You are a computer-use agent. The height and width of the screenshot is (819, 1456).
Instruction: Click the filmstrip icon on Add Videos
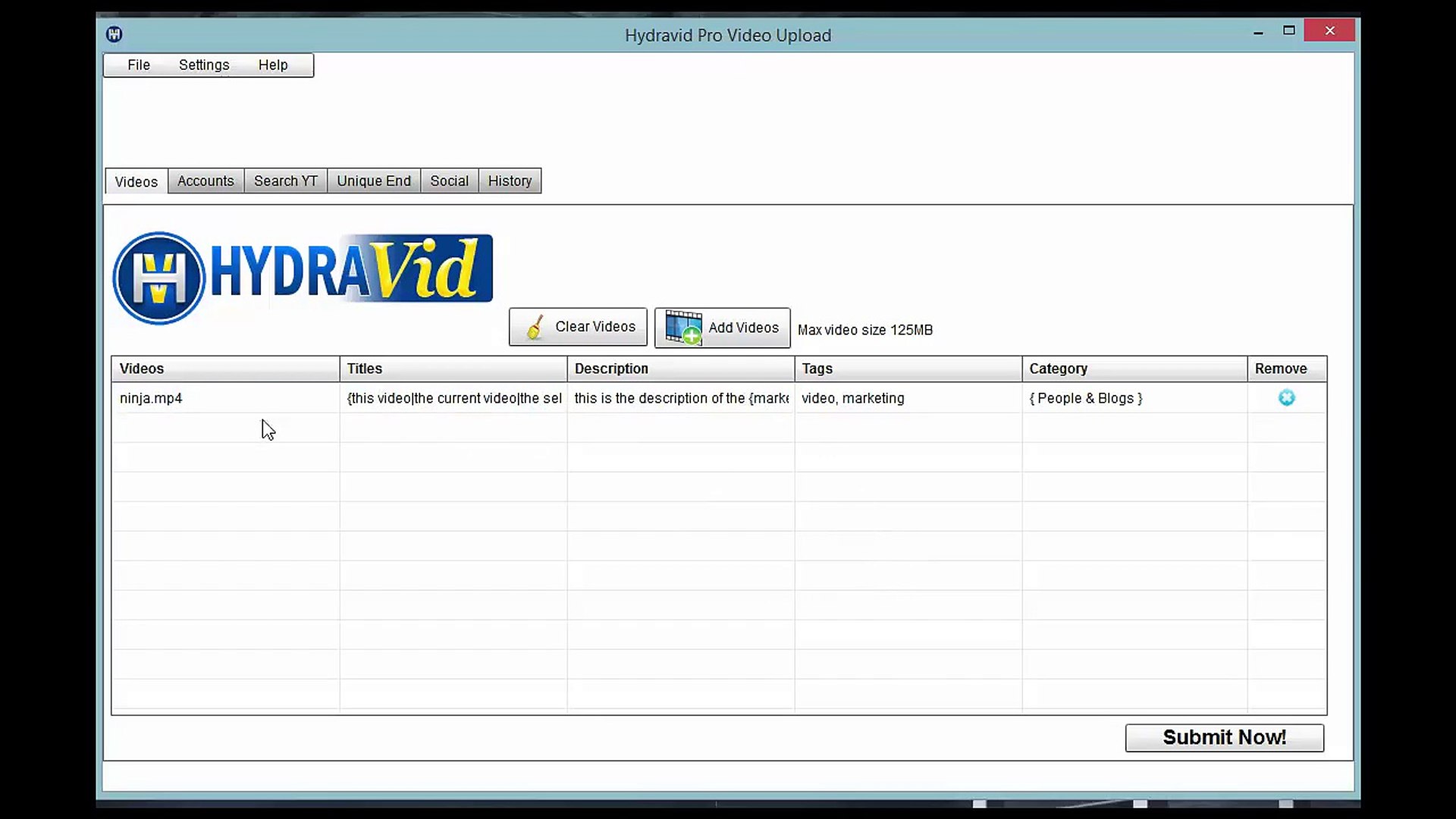tap(682, 327)
